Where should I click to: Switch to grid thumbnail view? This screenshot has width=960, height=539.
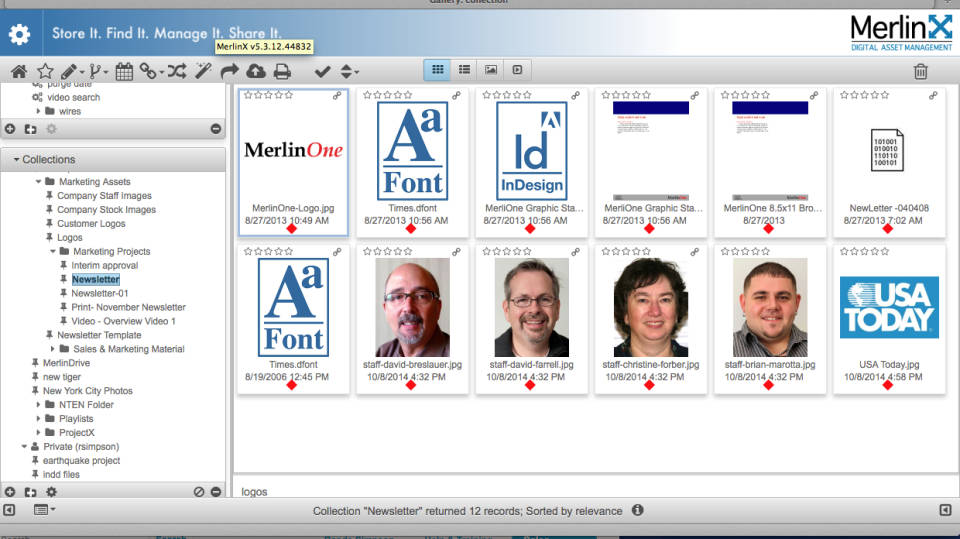coord(438,70)
